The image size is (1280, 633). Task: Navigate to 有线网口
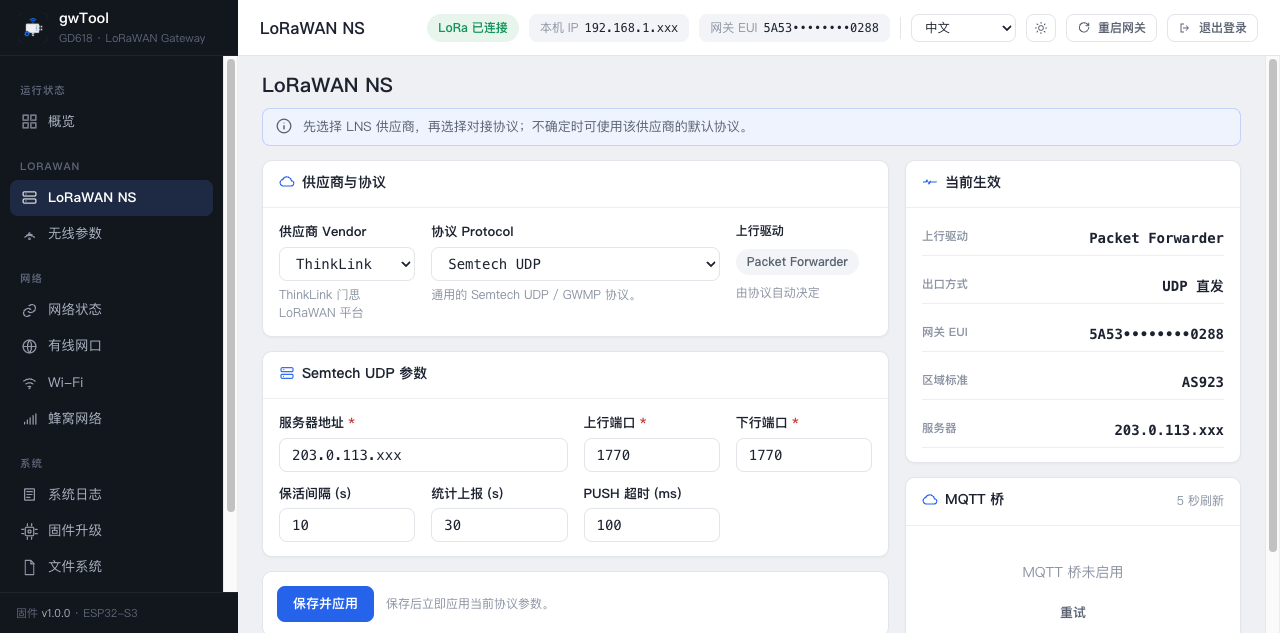pos(111,346)
